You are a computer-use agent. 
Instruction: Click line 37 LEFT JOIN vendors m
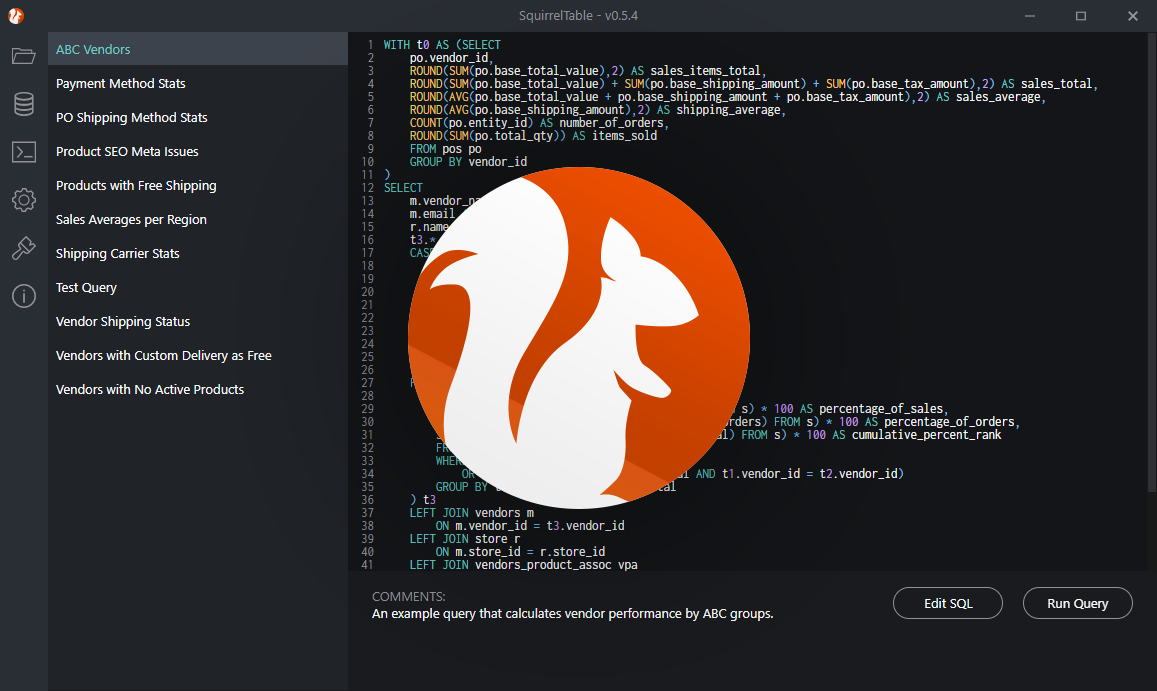(x=472, y=513)
